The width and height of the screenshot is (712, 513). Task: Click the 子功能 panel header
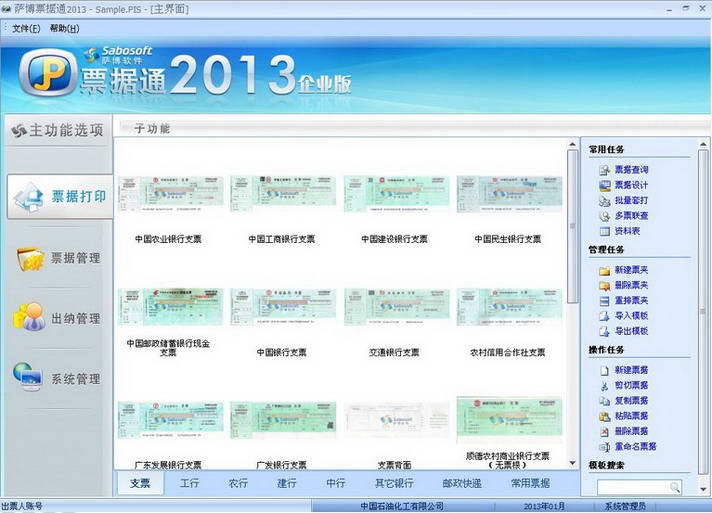[x=152, y=129]
